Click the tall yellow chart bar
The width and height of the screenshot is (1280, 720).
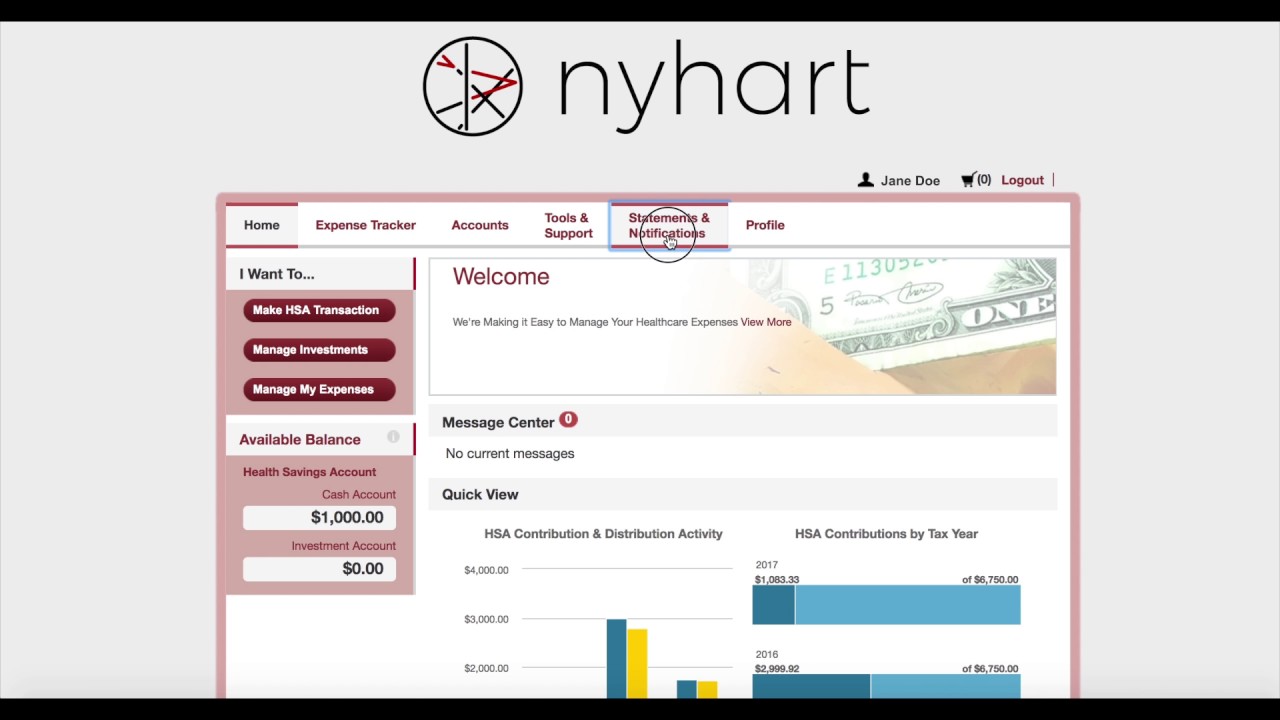tap(637, 663)
